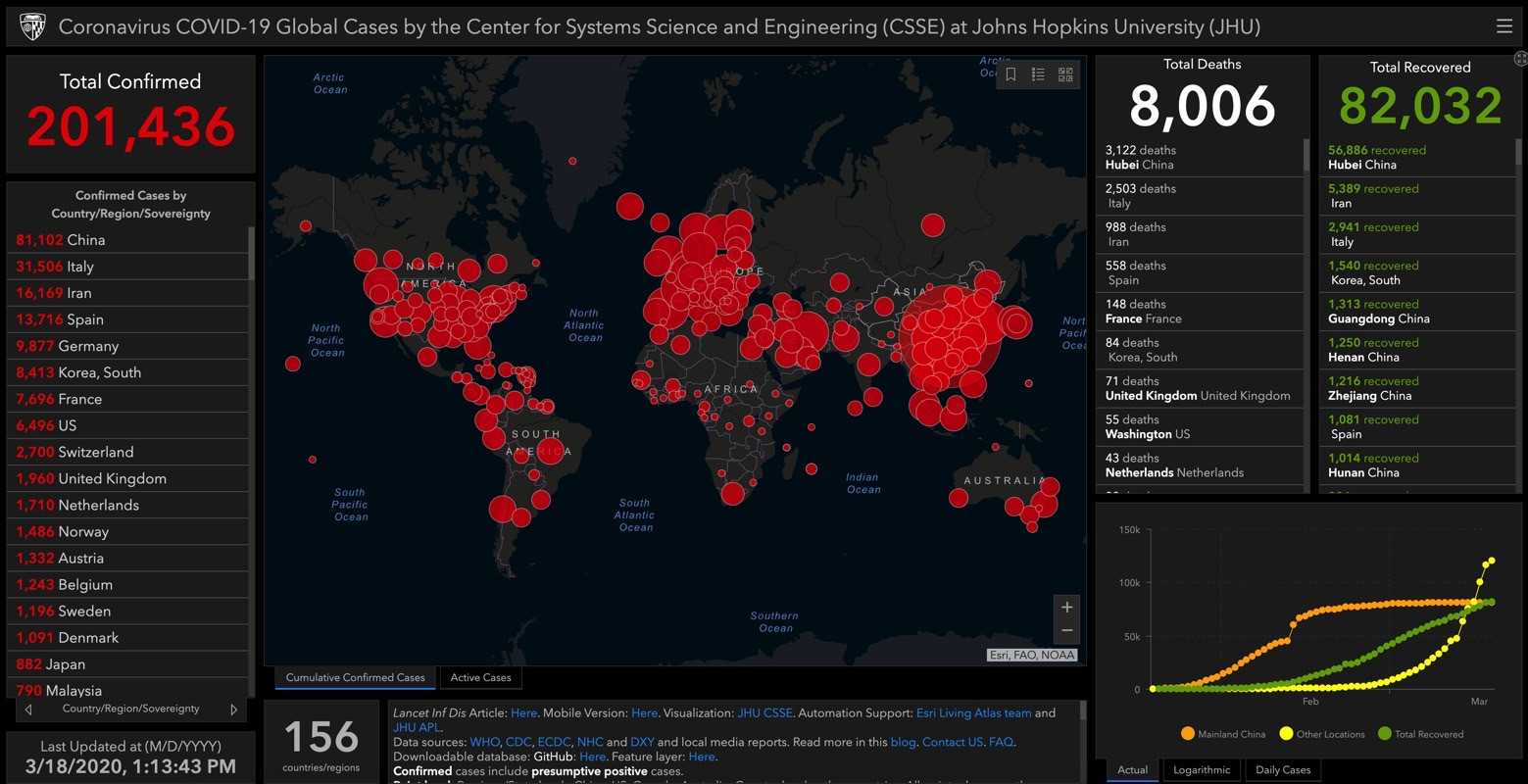
Task: Switch to the Active Cases tab
Action: tap(480, 677)
